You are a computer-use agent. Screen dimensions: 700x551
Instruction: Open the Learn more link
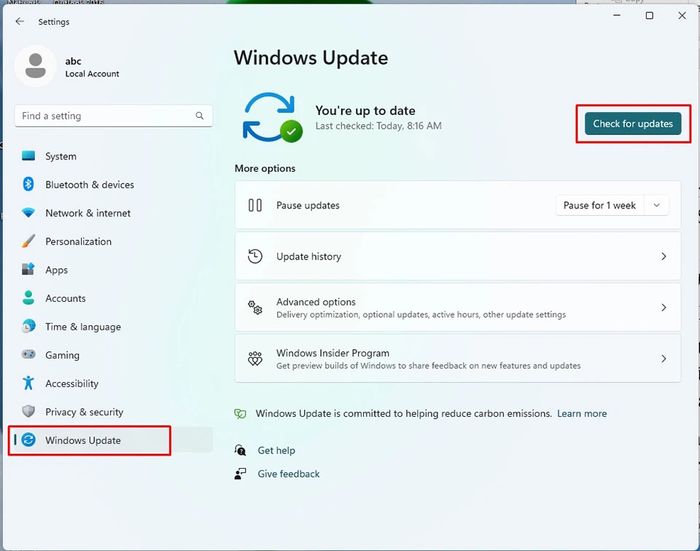point(582,413)
